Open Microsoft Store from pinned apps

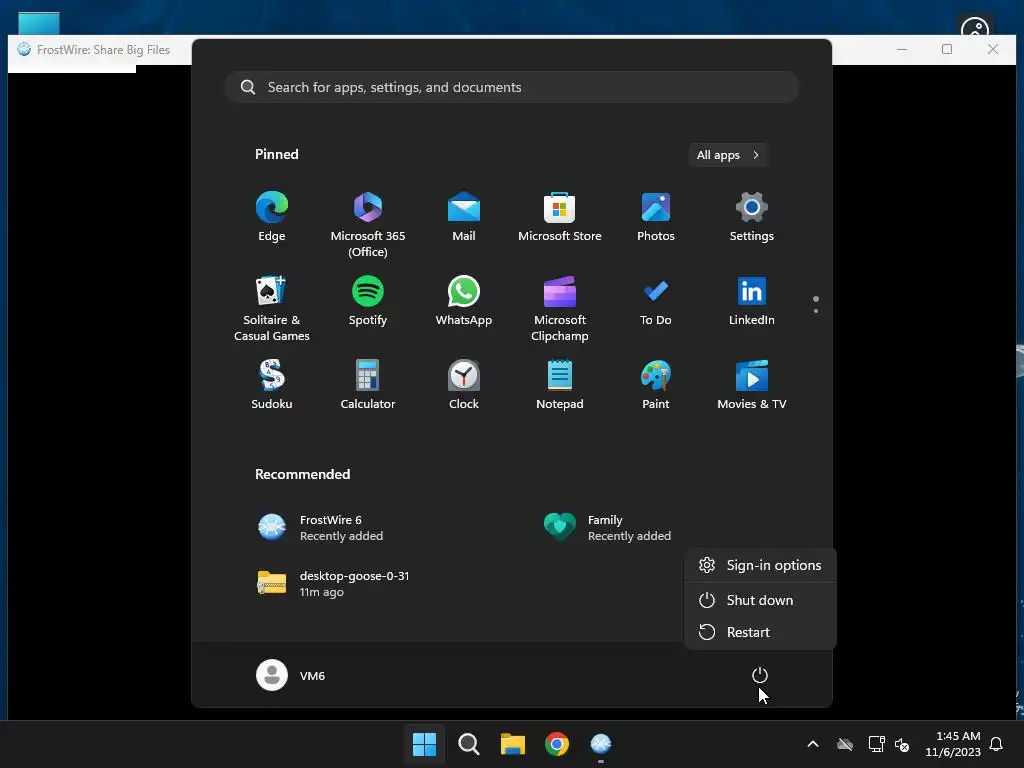(x=560, y=217)
